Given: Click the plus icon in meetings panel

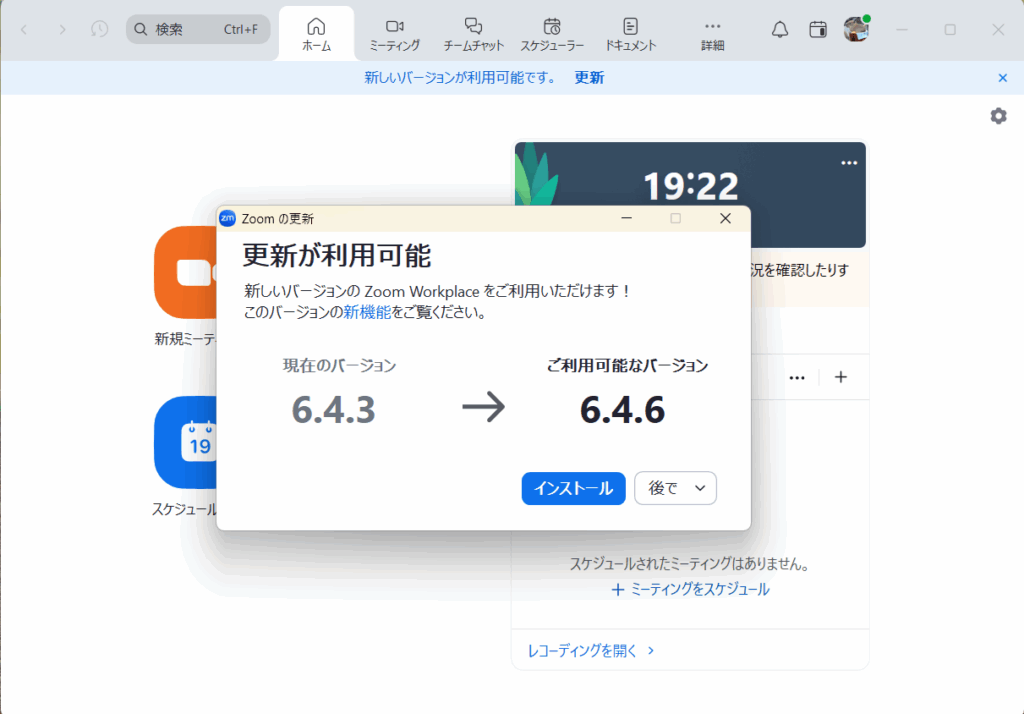Looking at the screenshot, I should click(840, 377).
